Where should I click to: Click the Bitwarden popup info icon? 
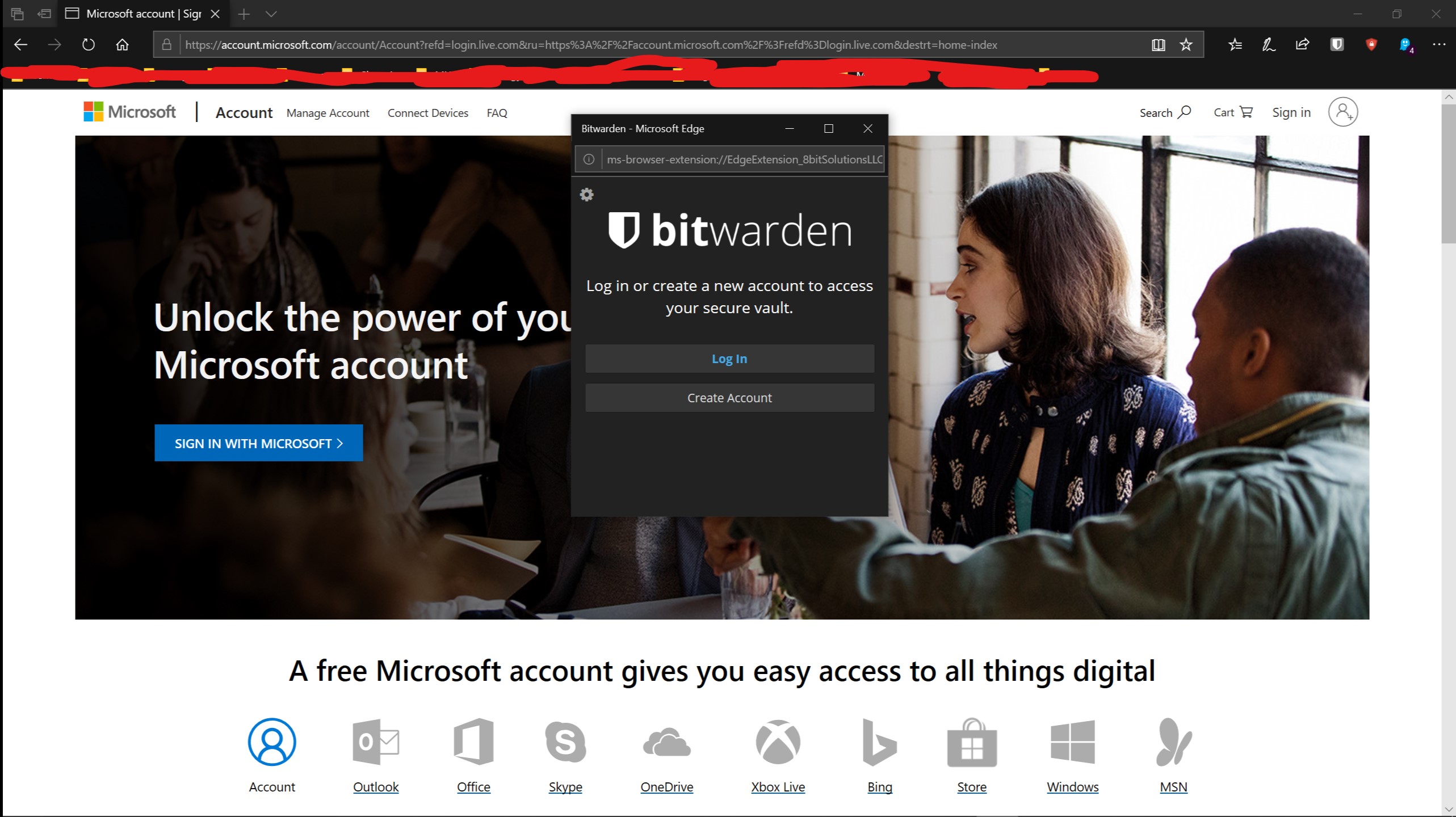(589, 159)
